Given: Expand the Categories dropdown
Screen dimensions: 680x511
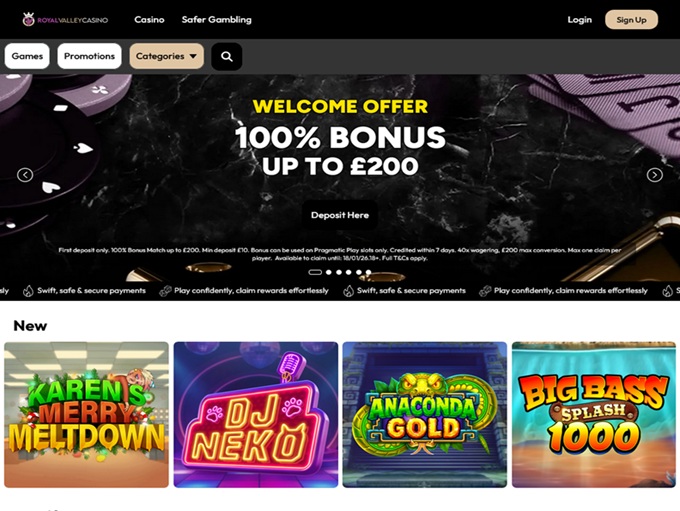Looking at the screenshot, I should [x=167, y=56].
